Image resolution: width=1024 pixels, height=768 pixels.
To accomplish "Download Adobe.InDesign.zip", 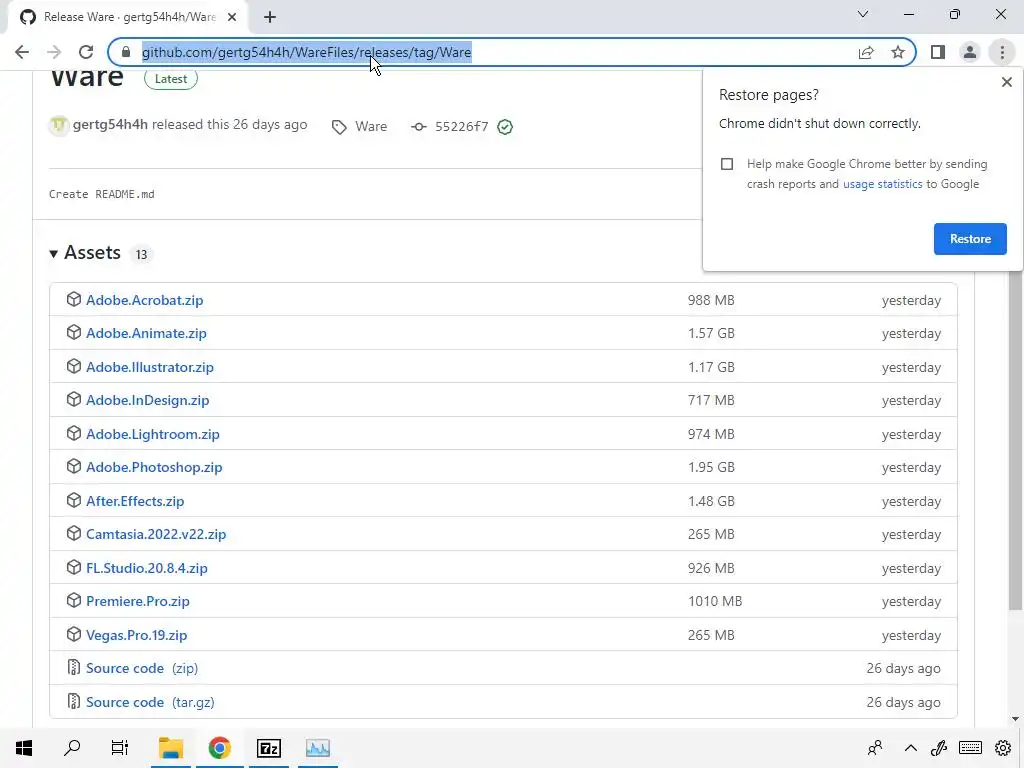I will 148,400.
